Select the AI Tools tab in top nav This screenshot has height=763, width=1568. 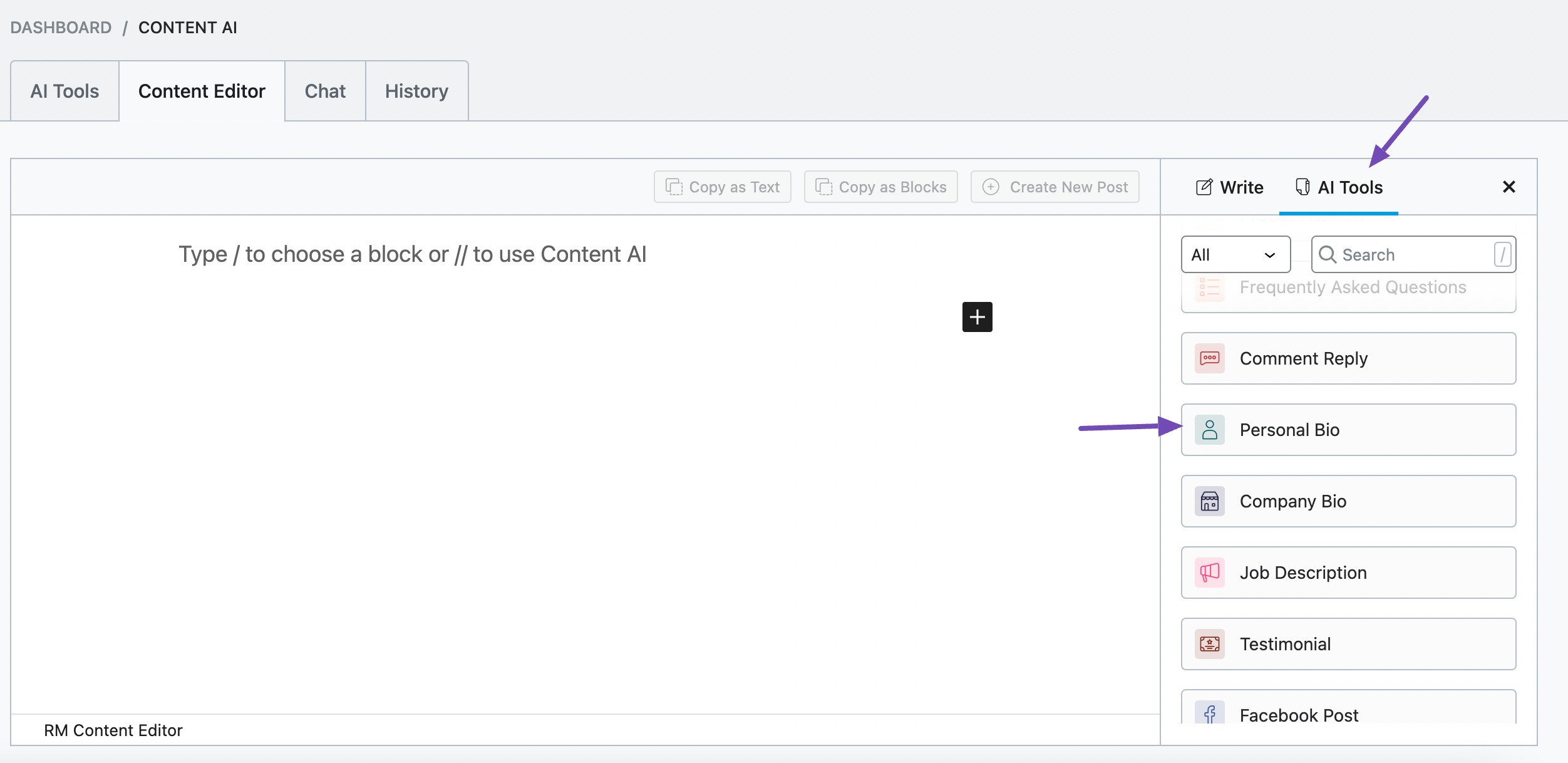tap(64, 90)
